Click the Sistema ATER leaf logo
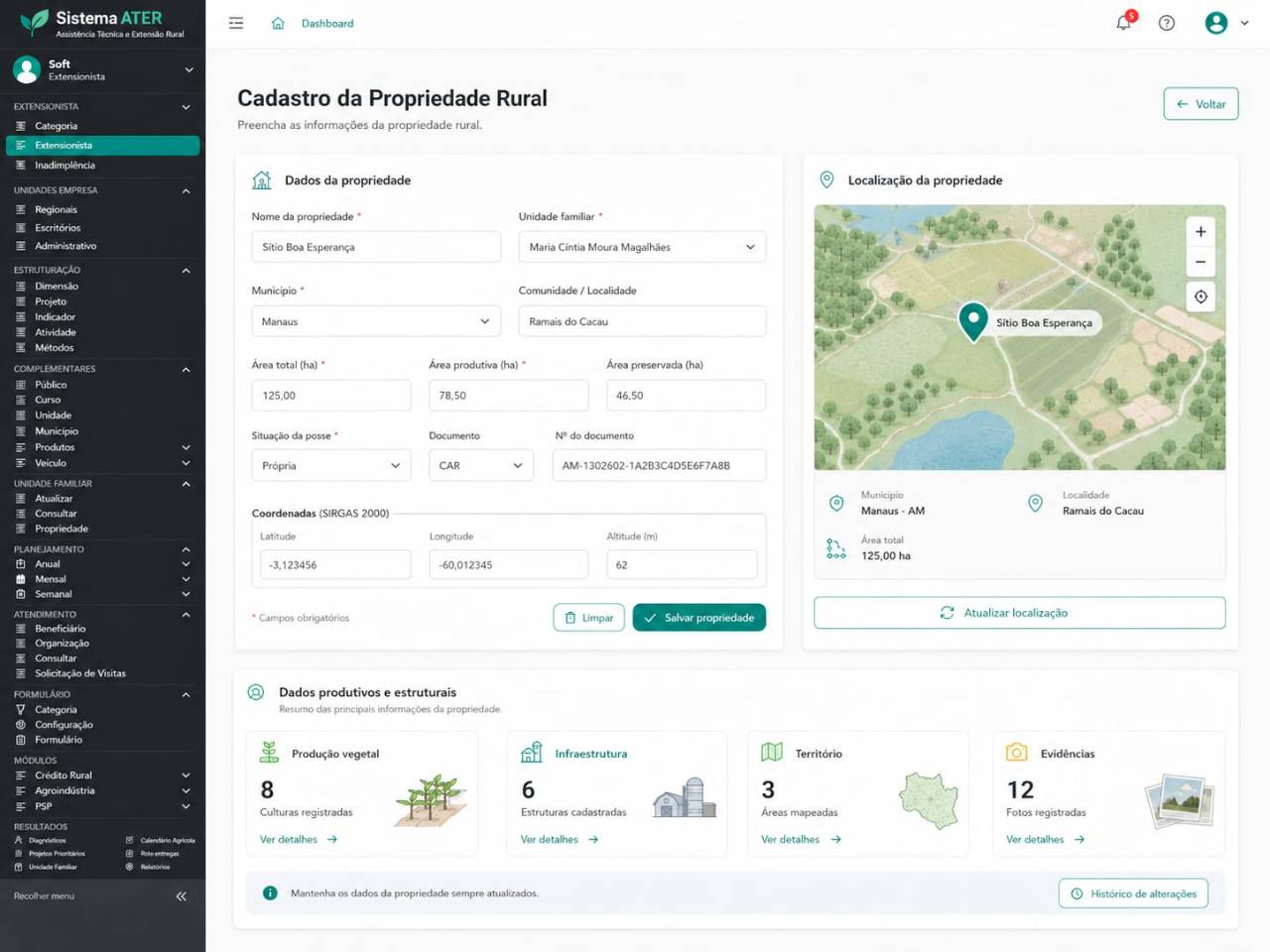Screen dimensions: 1270x952 pyautogui.click(x=34, y=22)
